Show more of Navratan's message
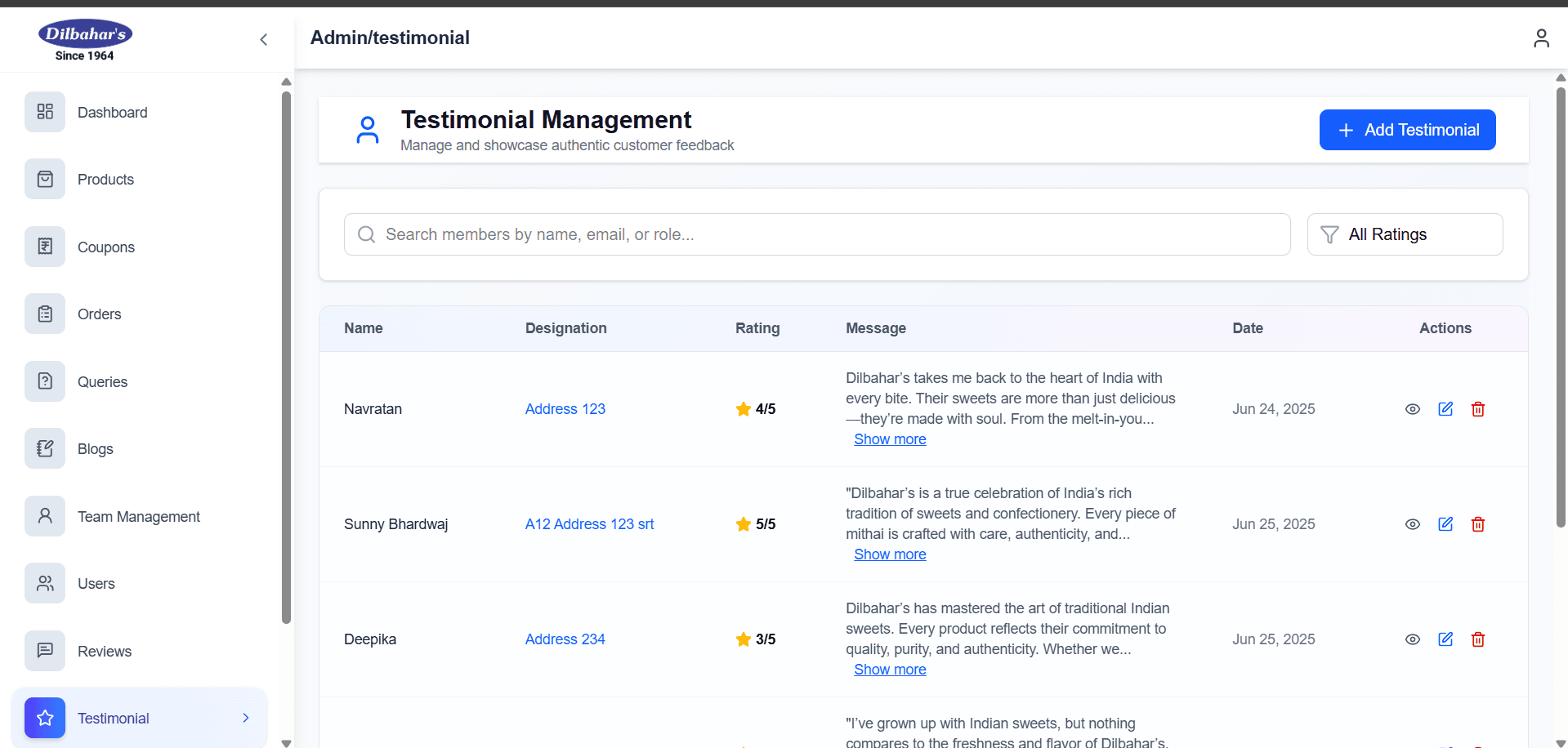 point(890,439)
